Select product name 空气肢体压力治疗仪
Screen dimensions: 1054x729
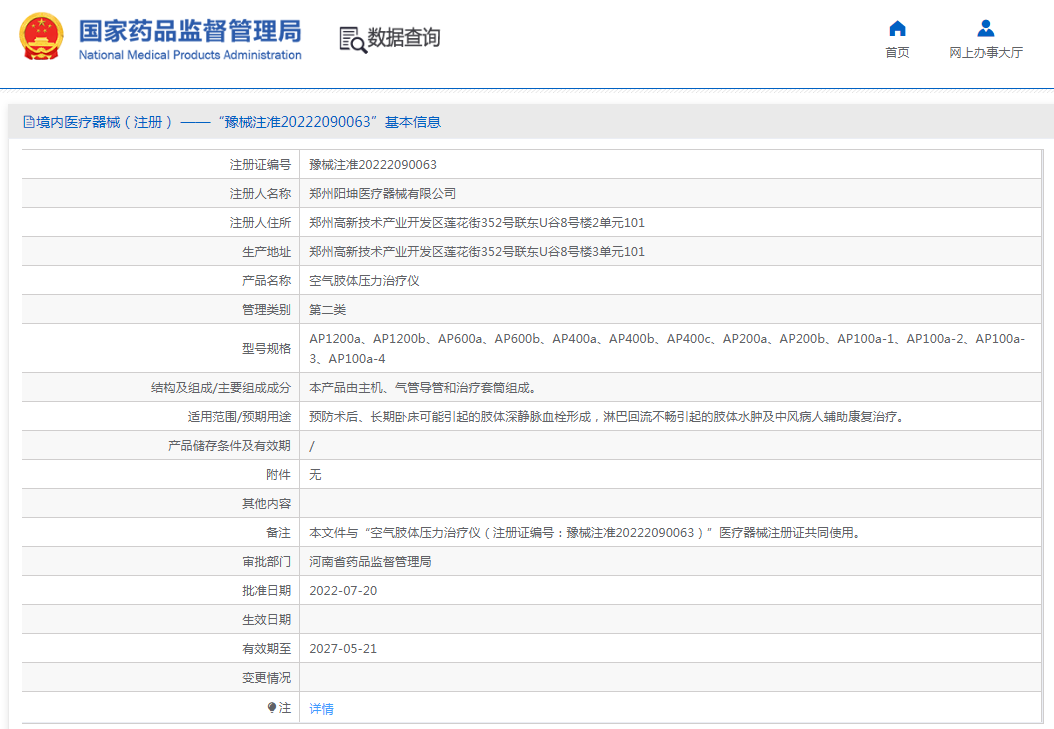[x=364, y=280]
